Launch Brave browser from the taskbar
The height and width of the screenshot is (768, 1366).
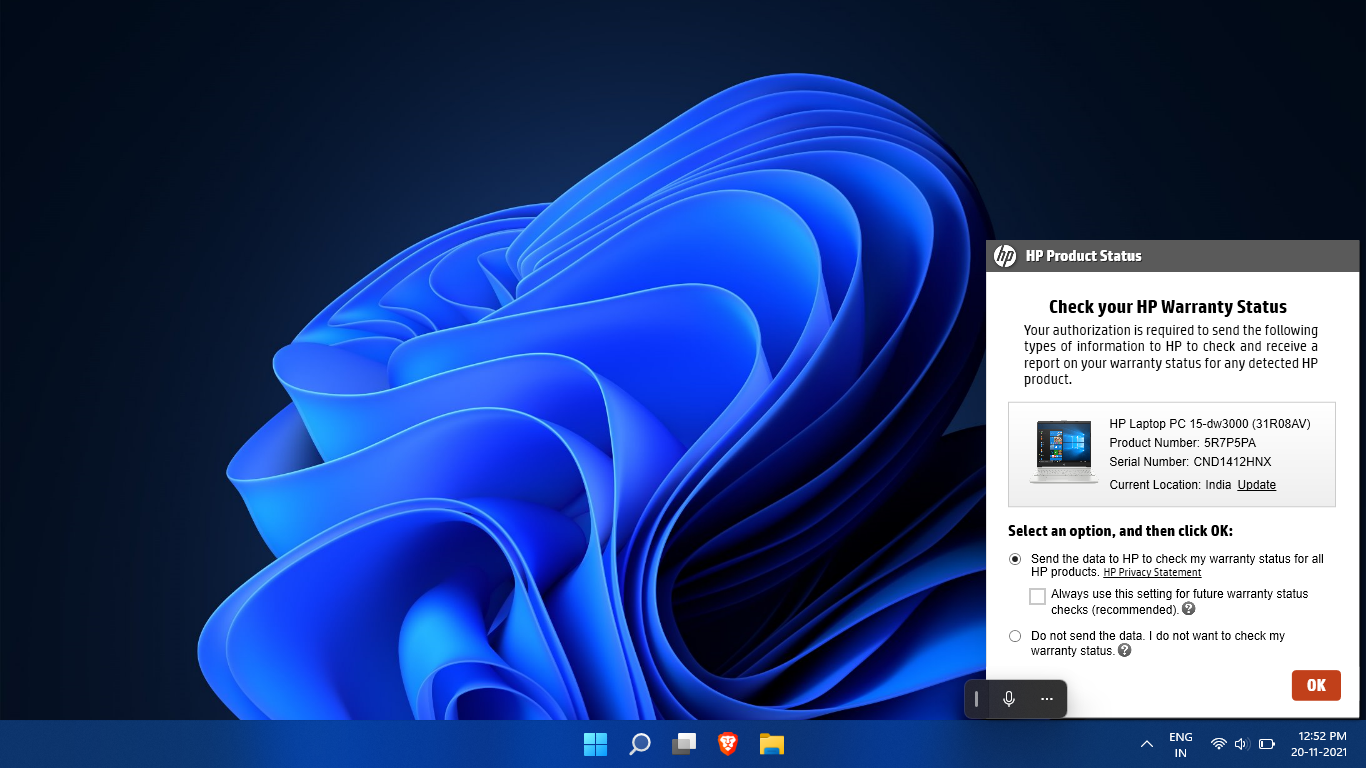tap(728, 744)
